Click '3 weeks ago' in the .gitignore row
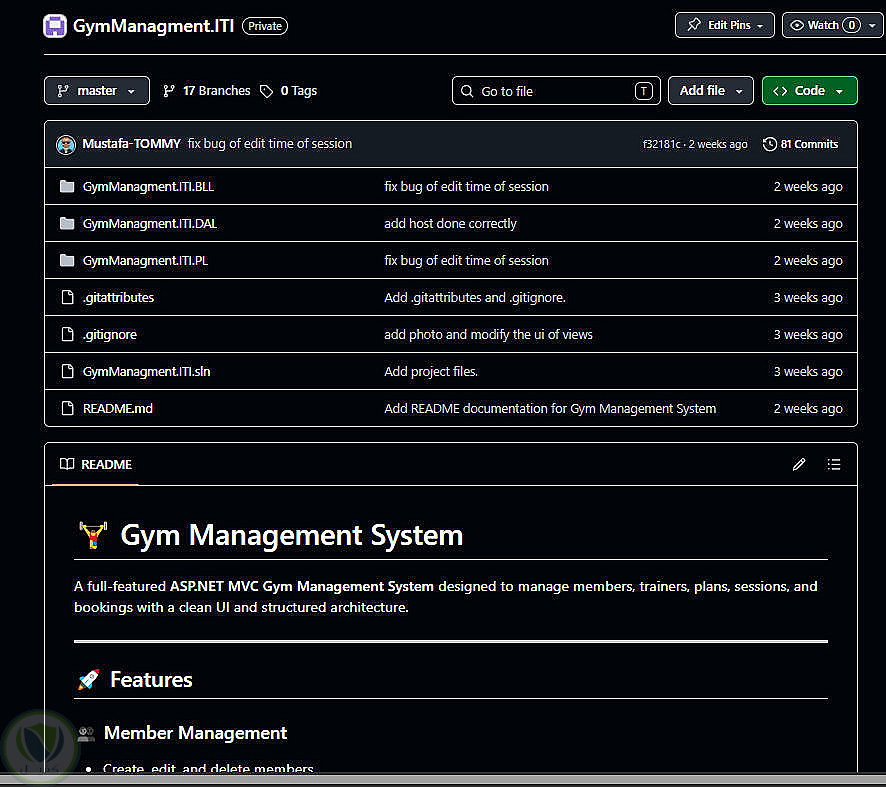This screenshot has width=886, height=787. click(807, 334)
